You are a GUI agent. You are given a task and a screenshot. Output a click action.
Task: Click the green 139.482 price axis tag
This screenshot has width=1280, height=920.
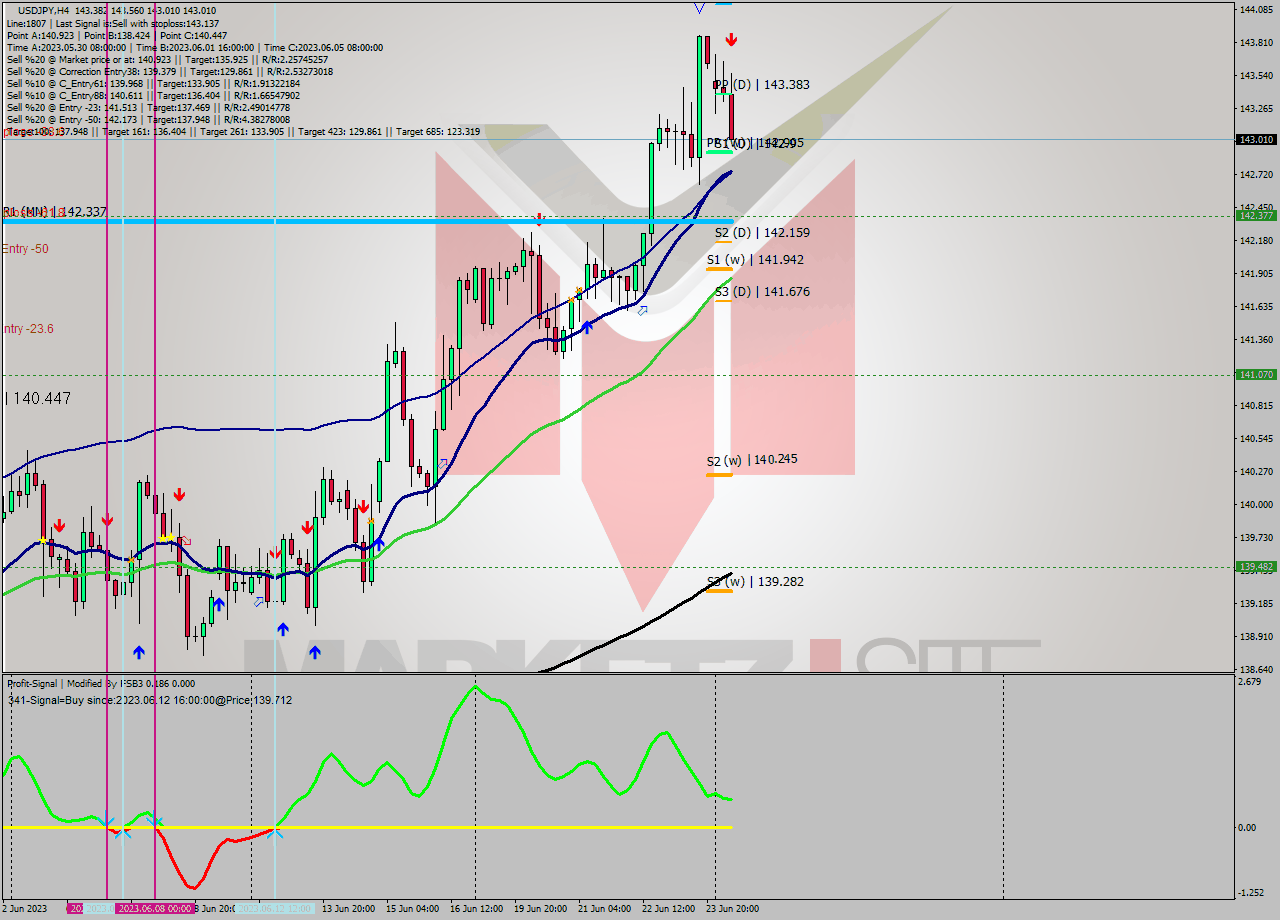[x=1256, y=566]
